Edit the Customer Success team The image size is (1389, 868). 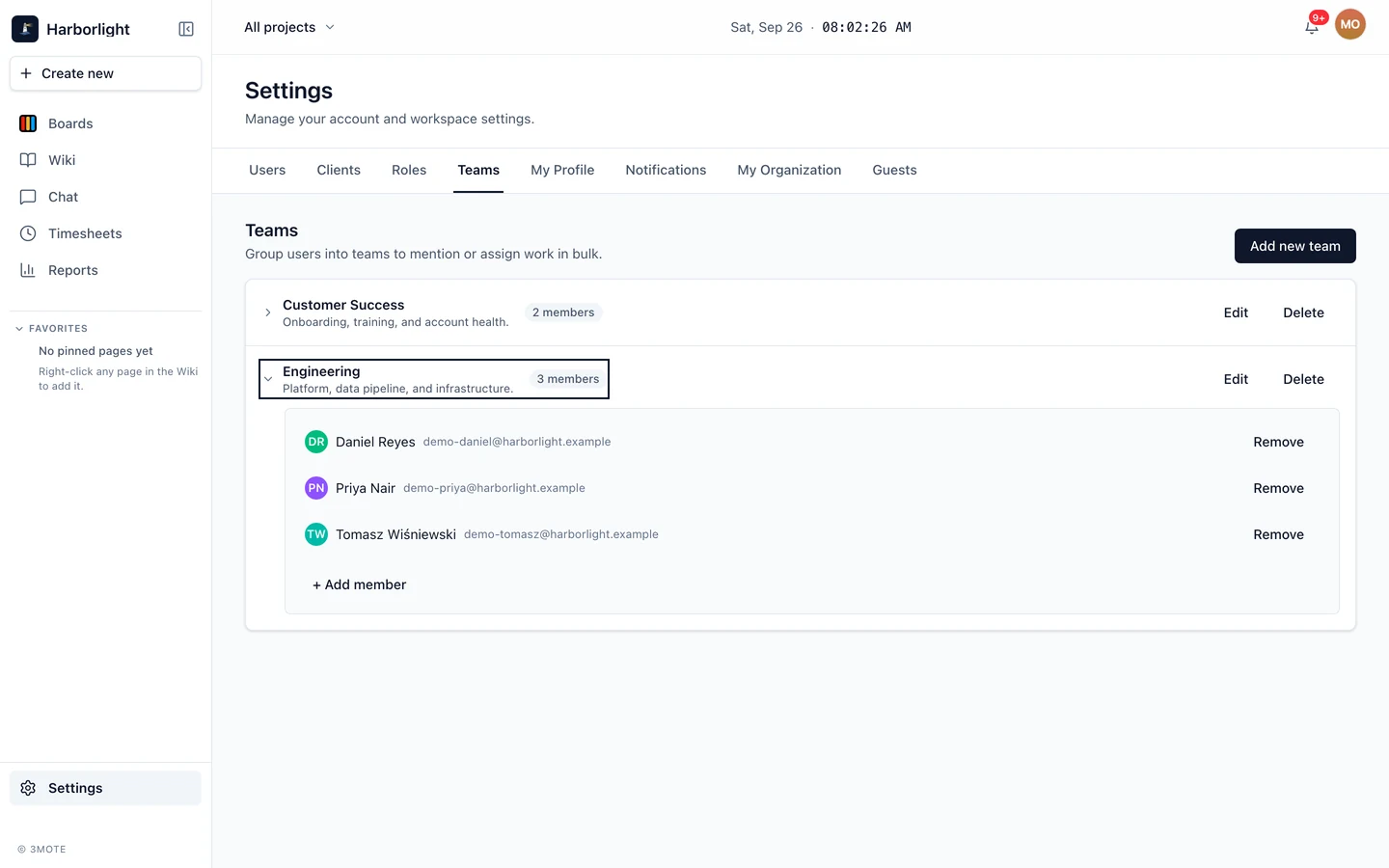1236,312
